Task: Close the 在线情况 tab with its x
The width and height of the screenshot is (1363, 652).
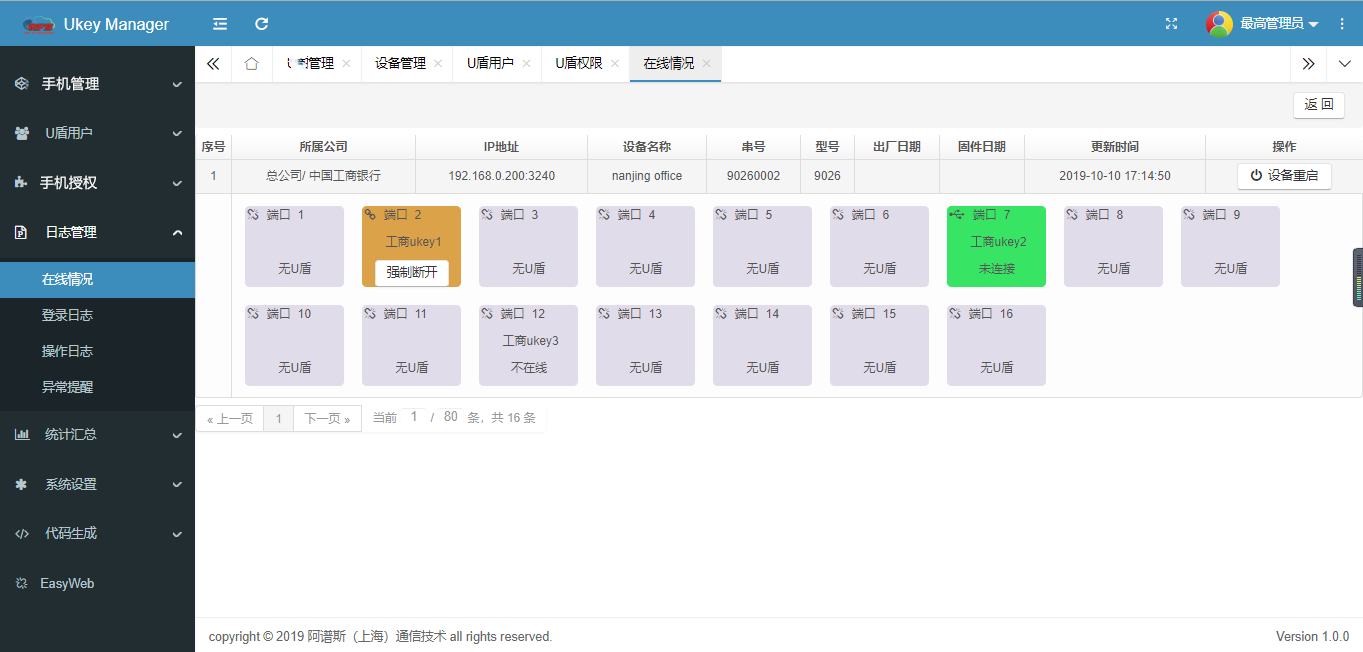Action: (706, 63)
